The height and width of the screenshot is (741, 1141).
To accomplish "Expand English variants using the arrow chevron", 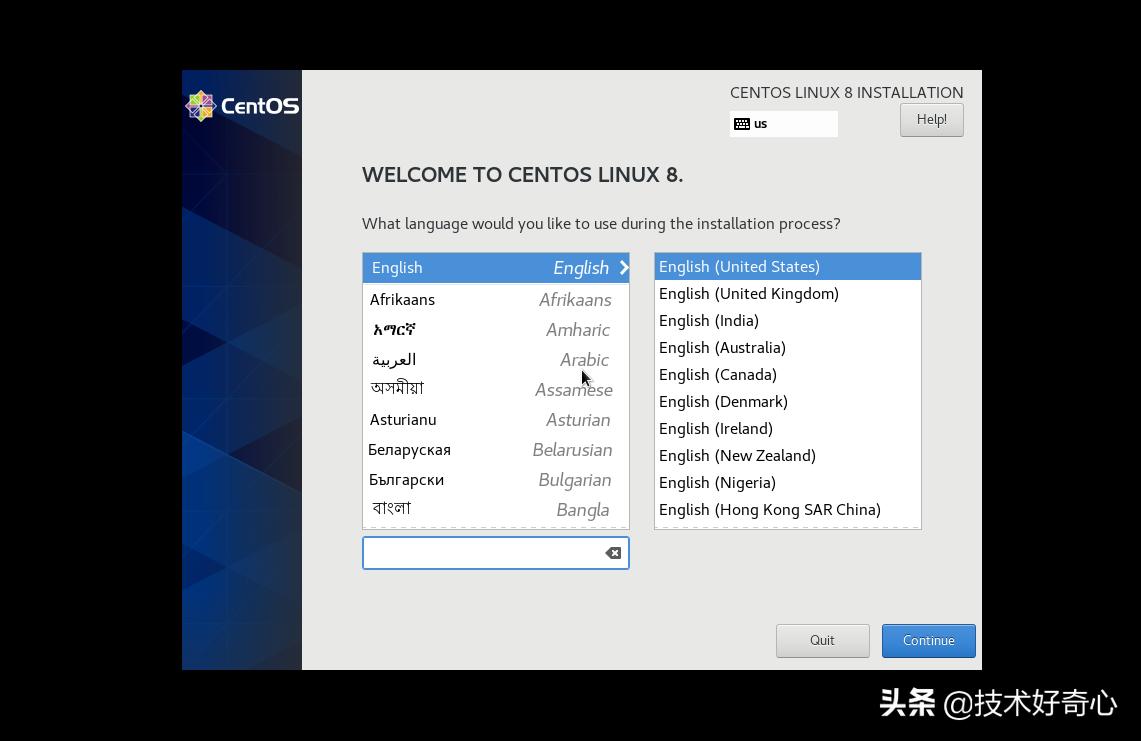I will [x=624, y=267].
